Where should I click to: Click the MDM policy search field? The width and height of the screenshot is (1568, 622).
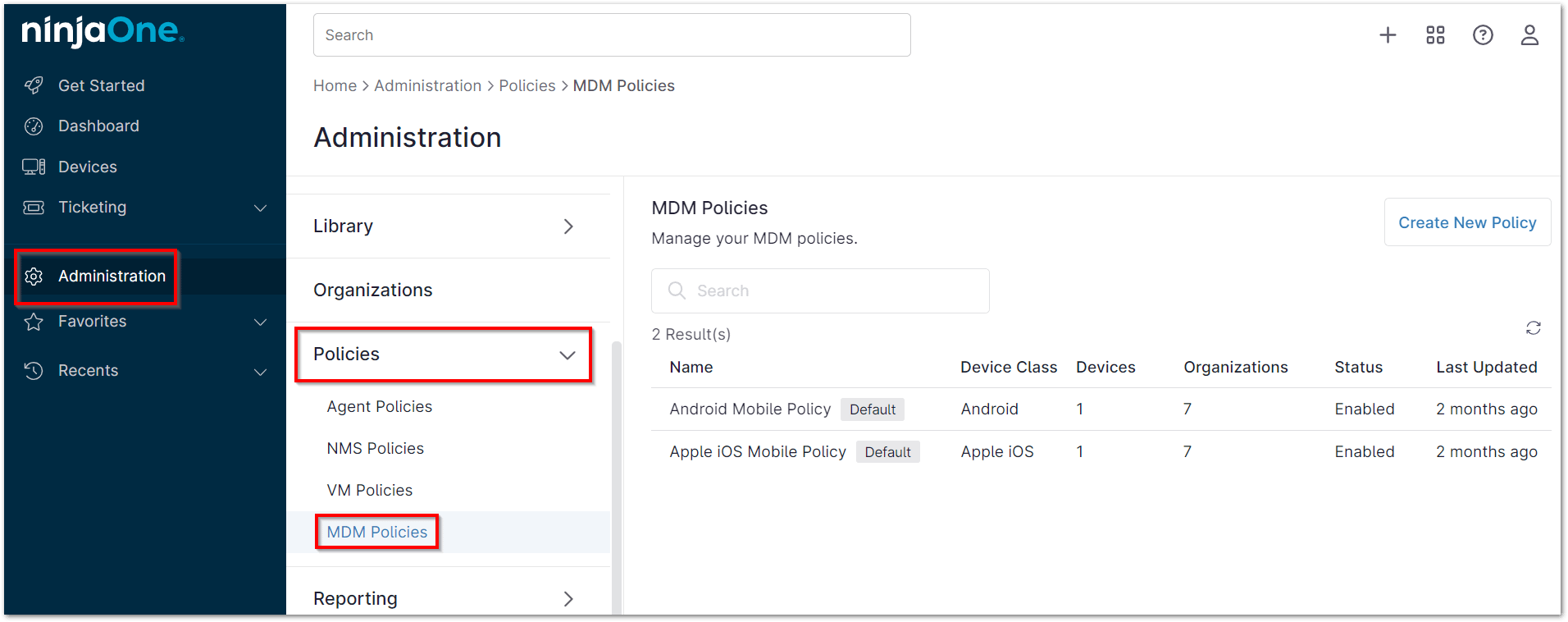coord(819,290)
